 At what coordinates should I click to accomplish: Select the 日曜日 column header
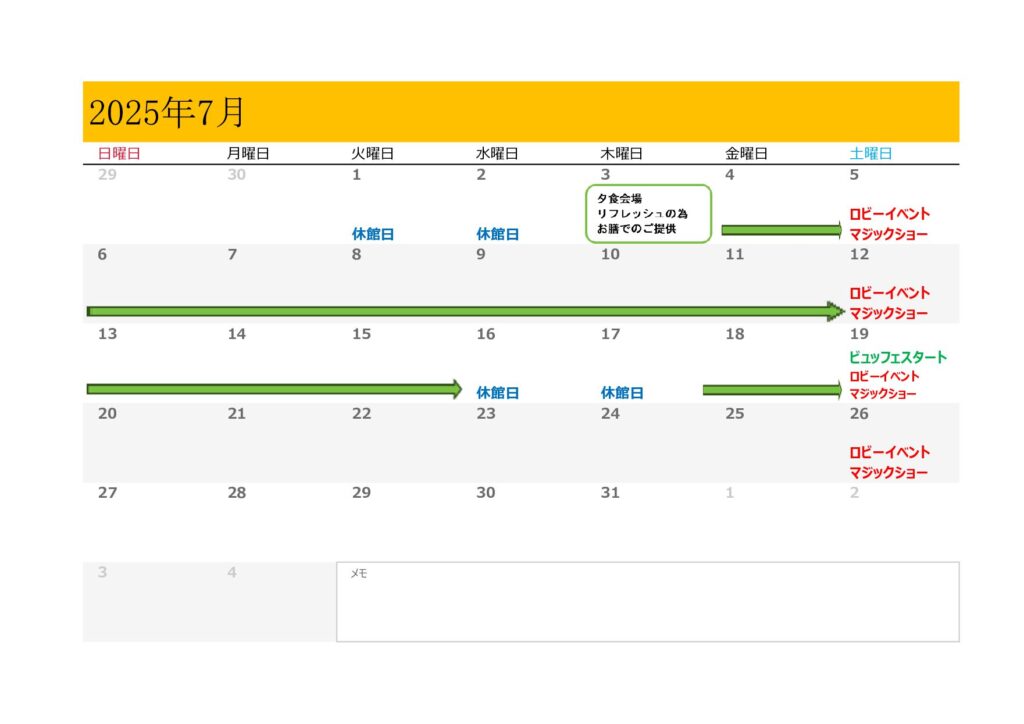(119, 153)
